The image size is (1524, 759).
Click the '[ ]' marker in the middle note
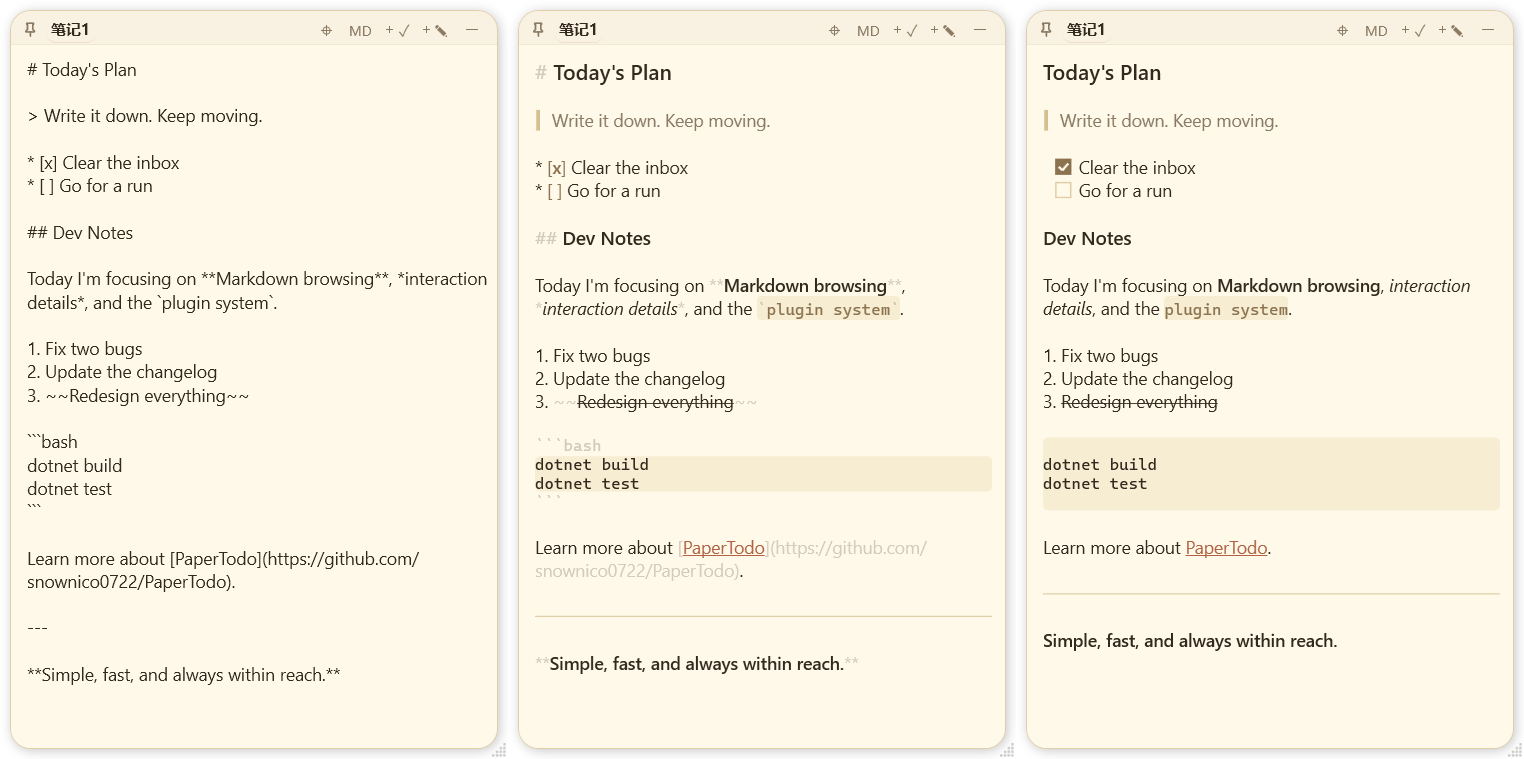point(554,191)
